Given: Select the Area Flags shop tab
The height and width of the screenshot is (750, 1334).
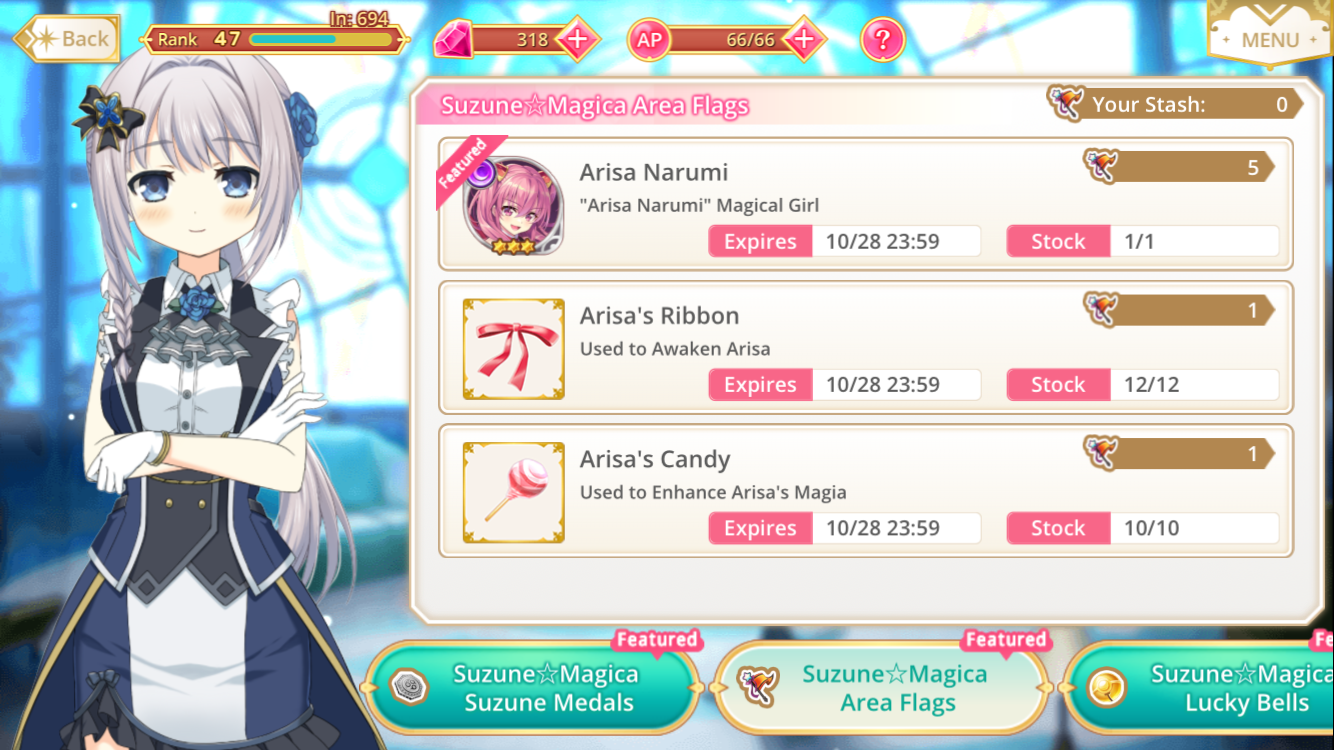Looking at the screenshot, I should point(882,688).
